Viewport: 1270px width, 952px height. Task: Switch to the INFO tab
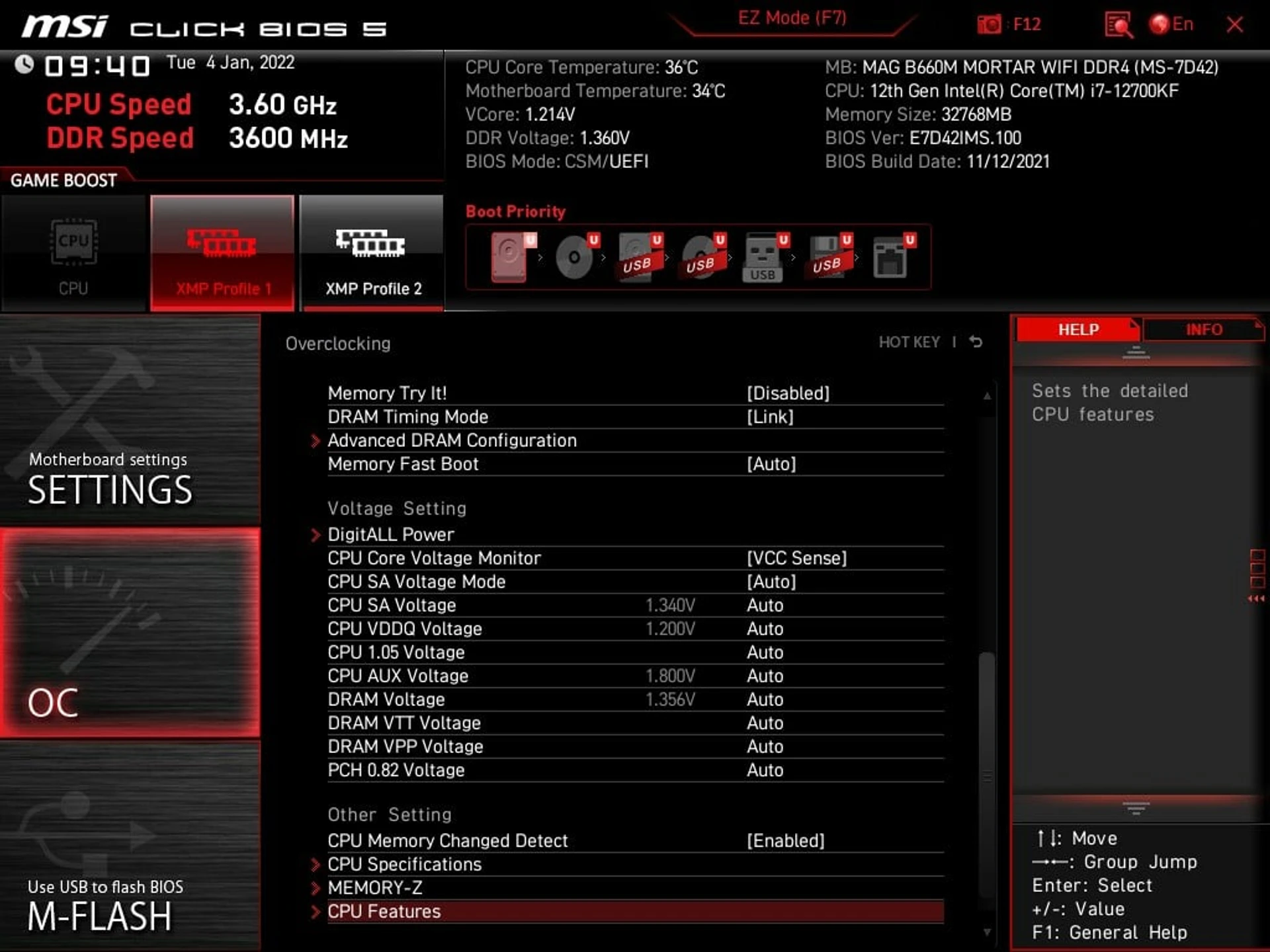(1204, 329)
